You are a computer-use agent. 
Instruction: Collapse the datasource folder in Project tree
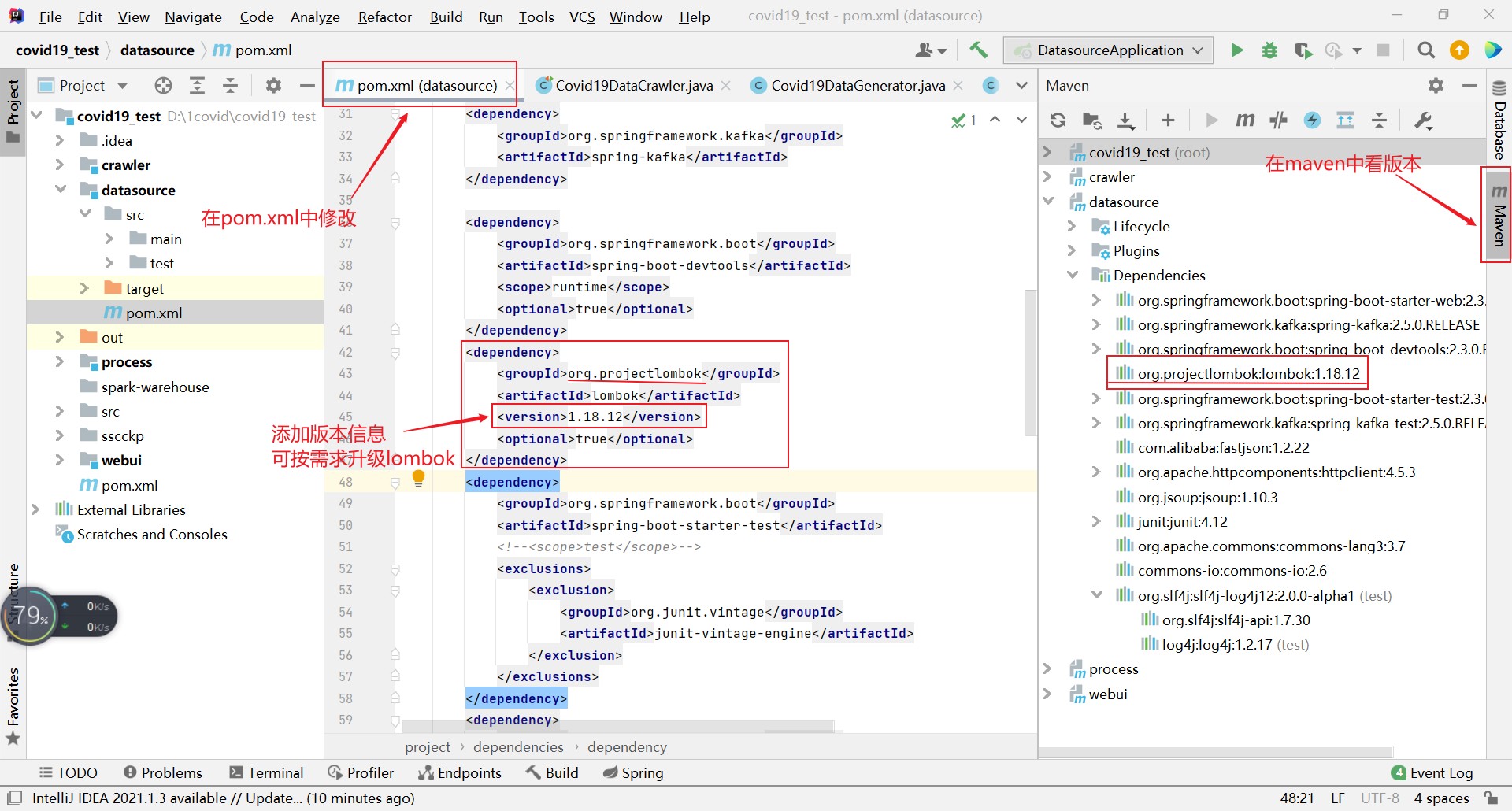tap(61, 190)
